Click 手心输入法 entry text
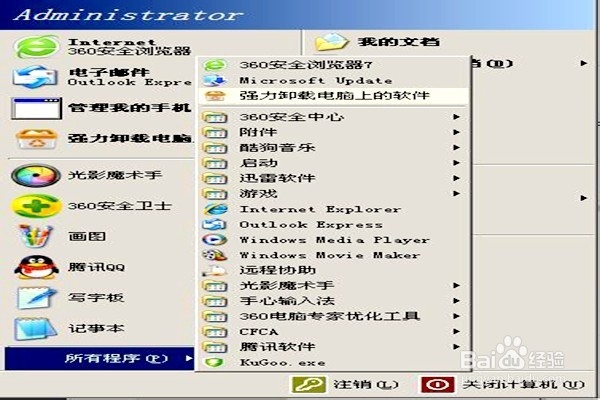 coord(287,301)
